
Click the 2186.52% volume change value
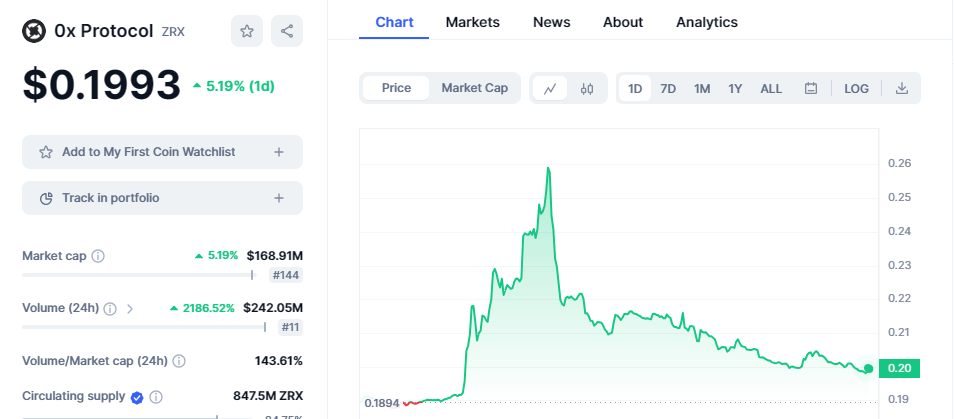[202, 308]
